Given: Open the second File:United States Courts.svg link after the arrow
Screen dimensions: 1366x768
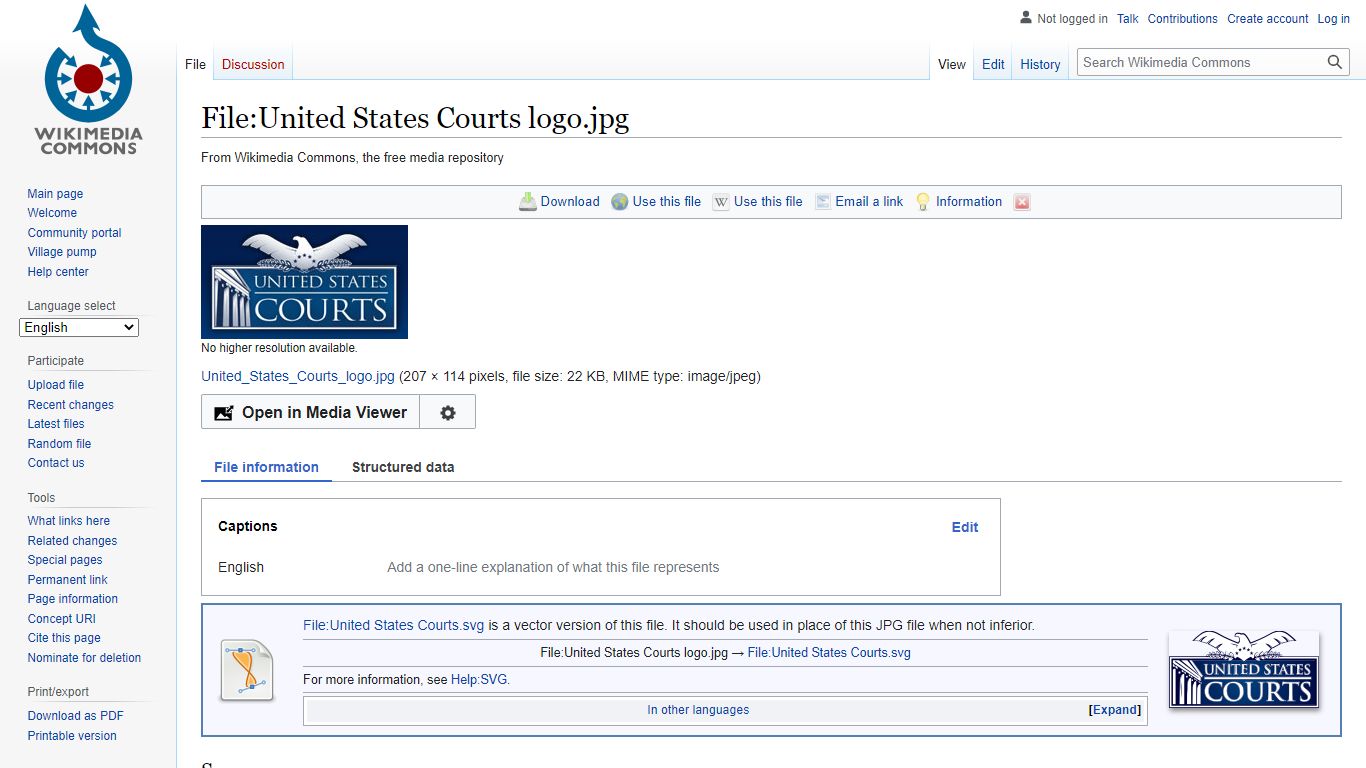Looking at the screenshot, I should coord(829,653).
